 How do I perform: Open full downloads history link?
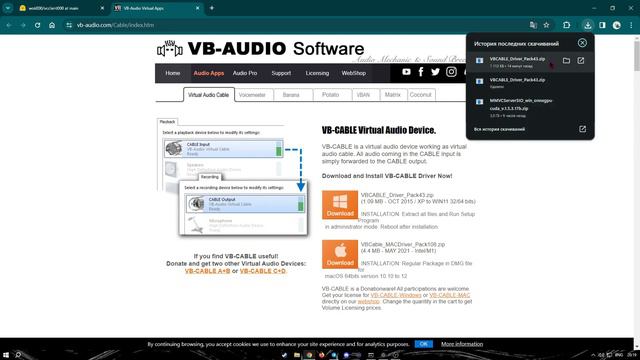point(499,129)
